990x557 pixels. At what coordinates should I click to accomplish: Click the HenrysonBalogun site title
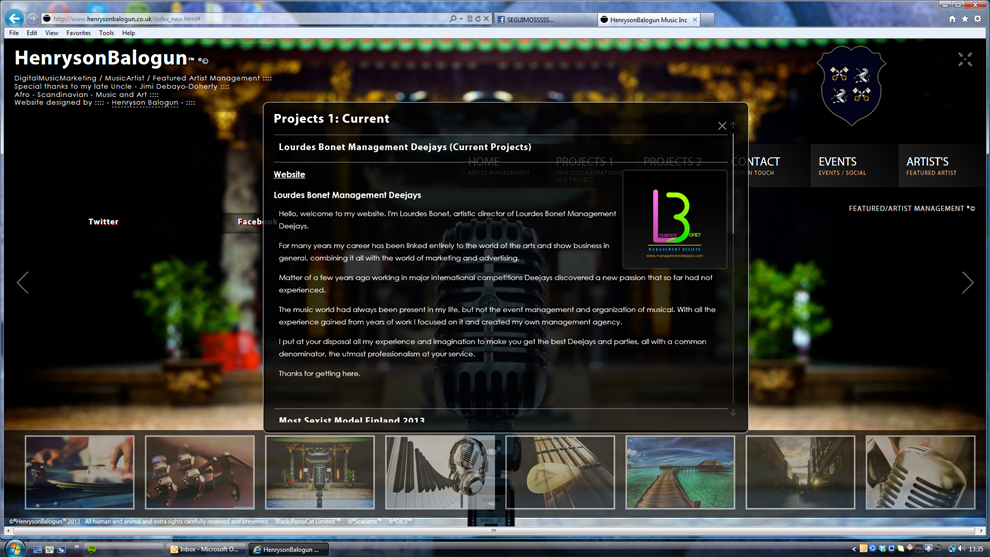[101, 58]
